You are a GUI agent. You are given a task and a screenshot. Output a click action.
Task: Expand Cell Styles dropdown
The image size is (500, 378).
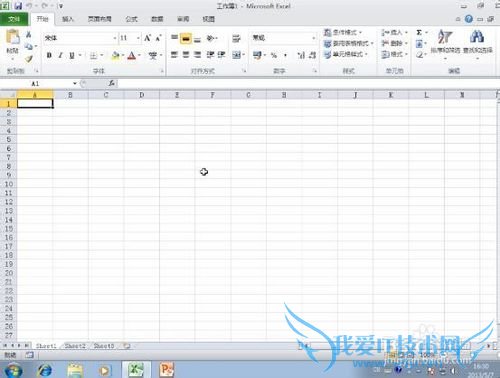366,54
